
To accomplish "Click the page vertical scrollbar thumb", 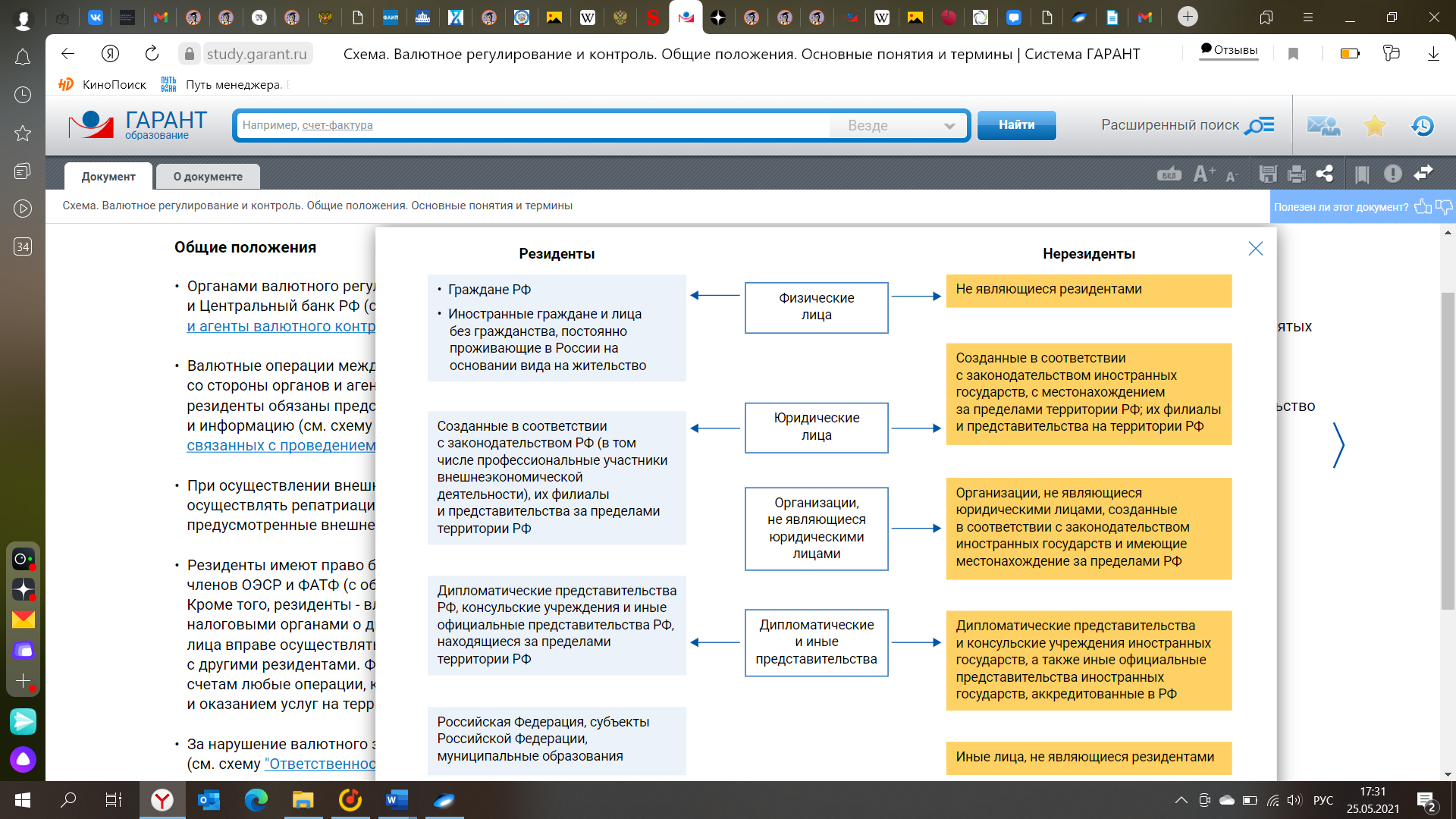I will pyautogui.click(x=1448, y=450).
